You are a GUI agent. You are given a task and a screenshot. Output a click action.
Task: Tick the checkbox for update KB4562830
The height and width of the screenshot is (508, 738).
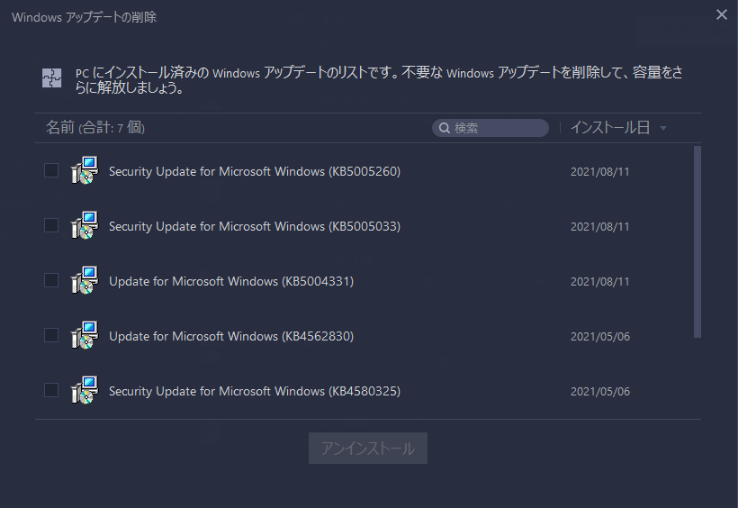coord(51,336)
